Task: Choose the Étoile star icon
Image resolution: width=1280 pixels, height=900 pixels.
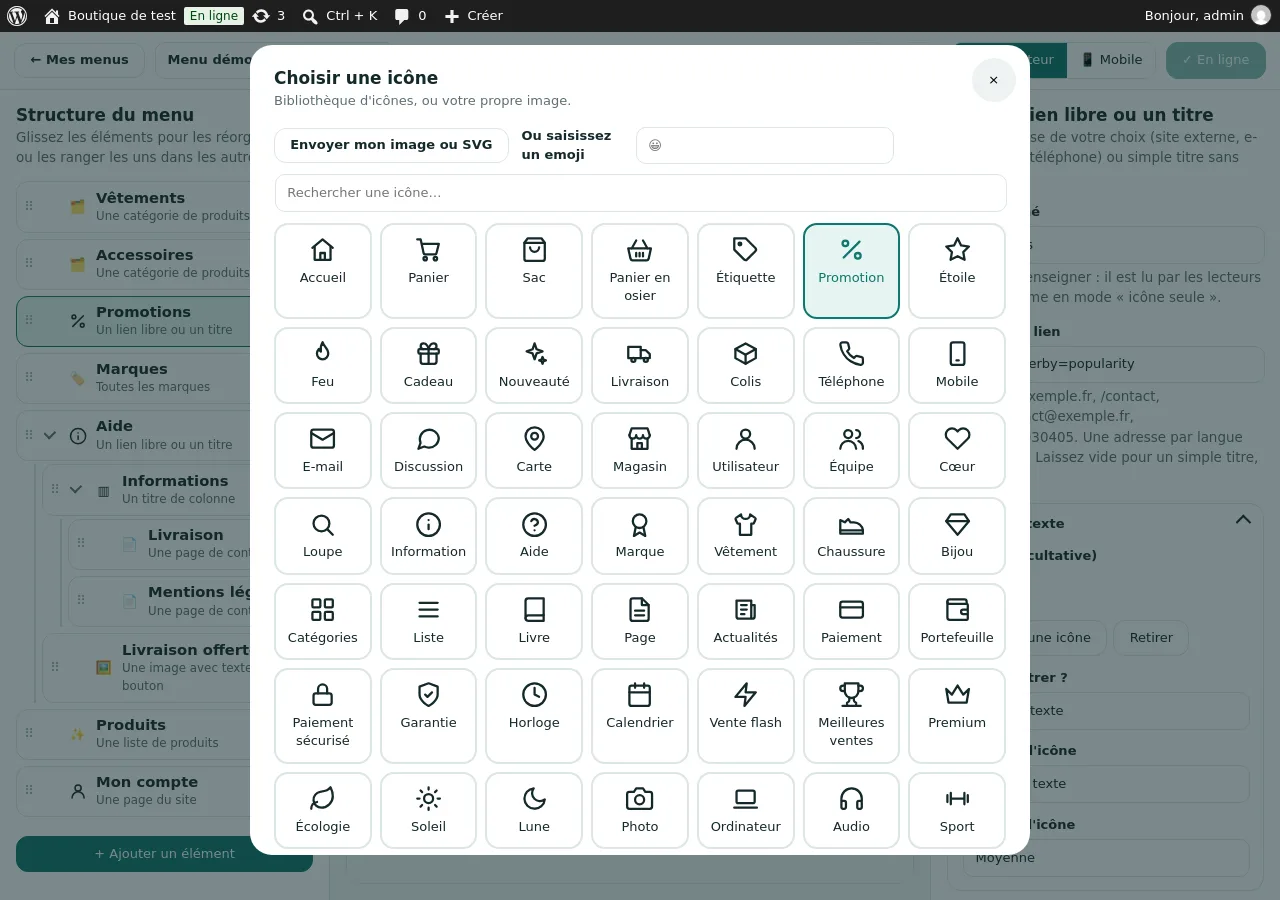Action: click(957, 271)
